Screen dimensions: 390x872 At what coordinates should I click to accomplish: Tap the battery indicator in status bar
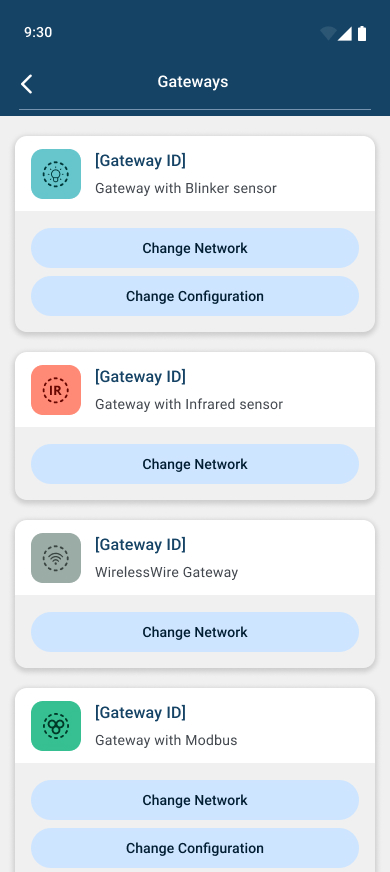362,33
